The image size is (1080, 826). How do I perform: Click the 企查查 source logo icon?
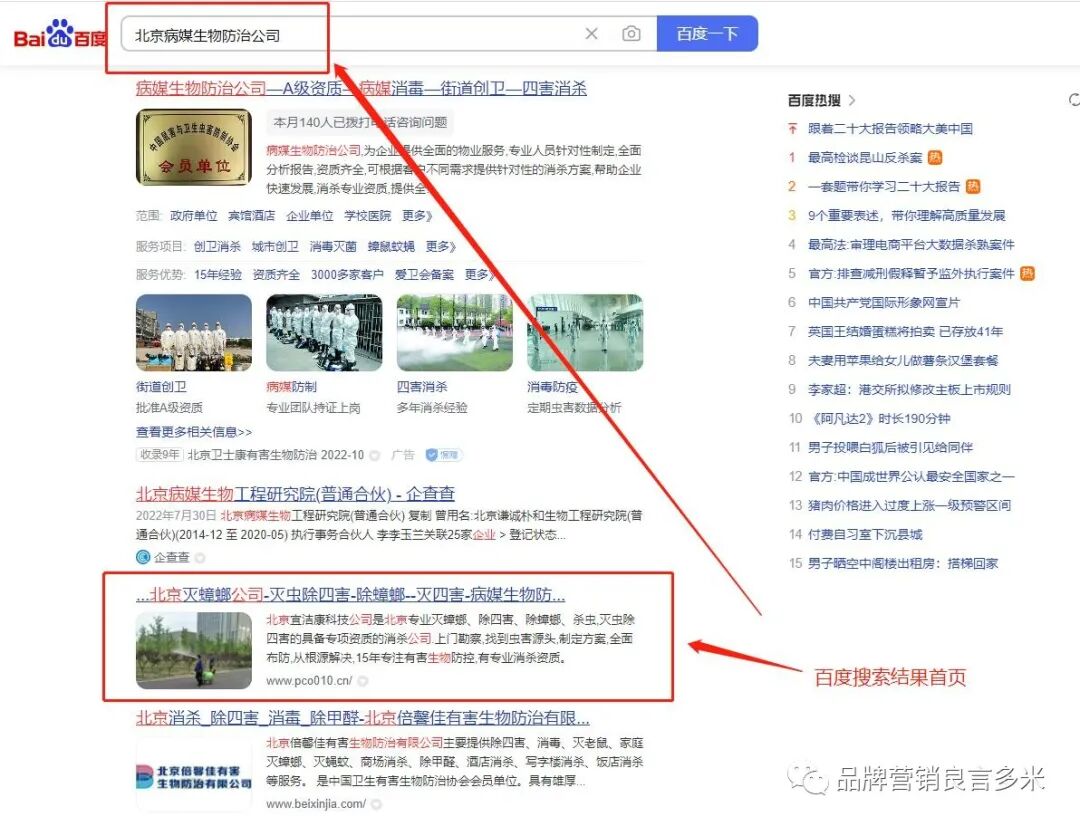point(143,557)
